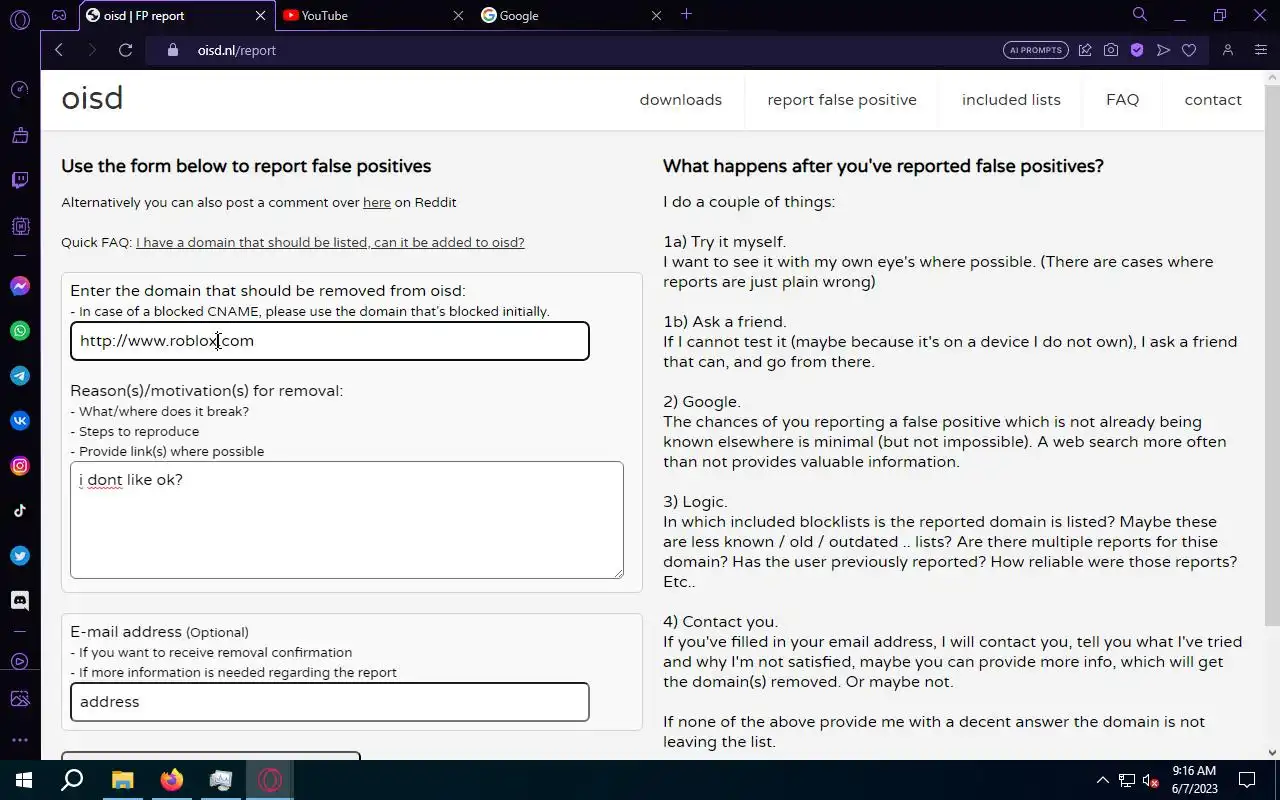Add page to bookmarks with heart icon
Screen dimensions: 1280x800
pyautogui.click(x=1189, y=50)
